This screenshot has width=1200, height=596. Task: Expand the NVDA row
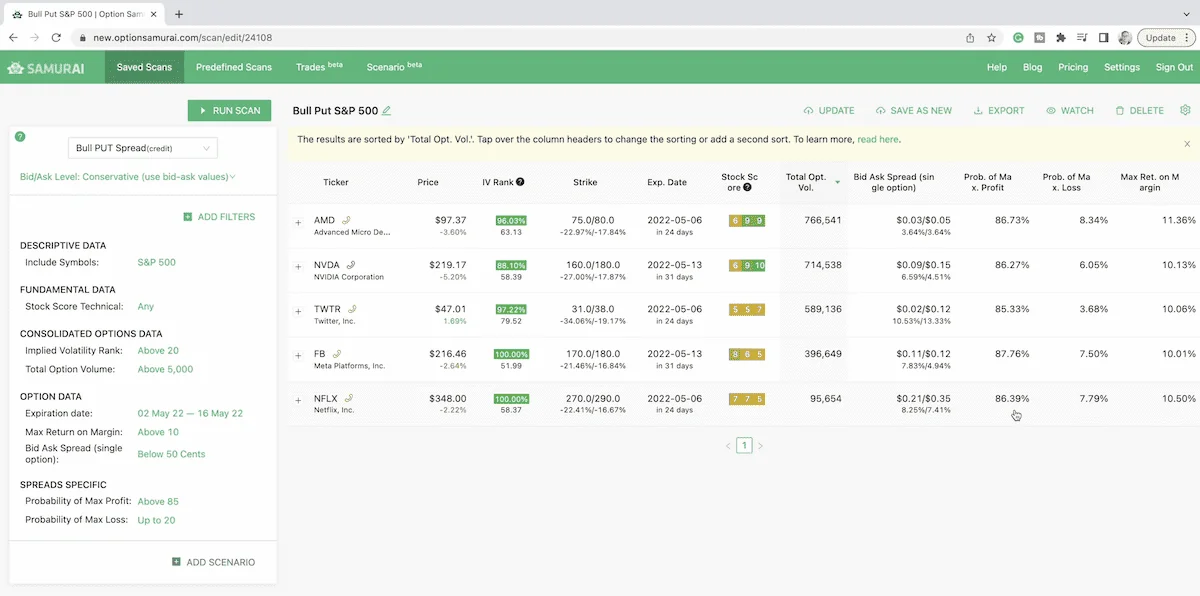298,266
